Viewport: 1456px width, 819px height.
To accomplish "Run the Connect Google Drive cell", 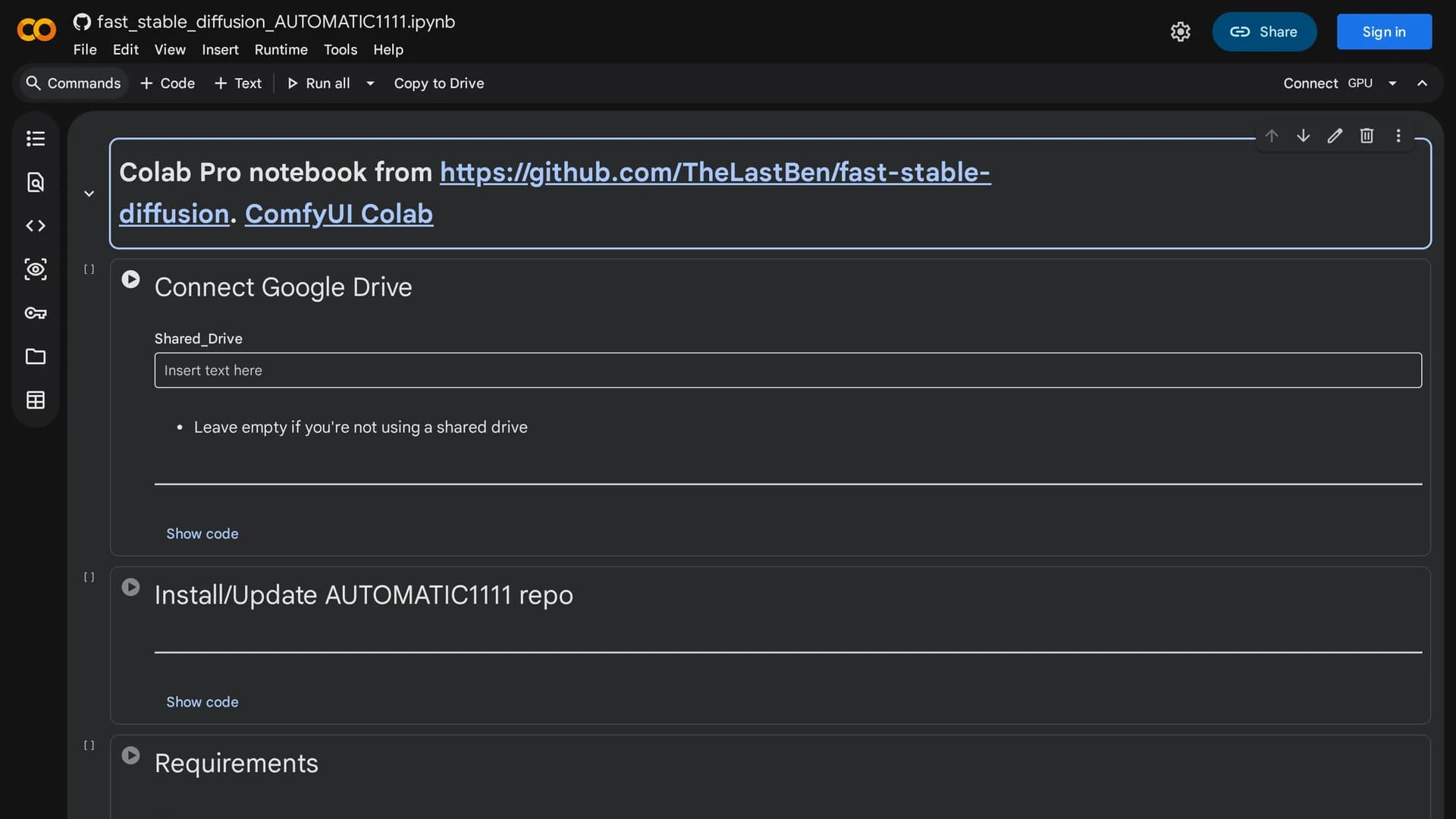I will 130,279.
